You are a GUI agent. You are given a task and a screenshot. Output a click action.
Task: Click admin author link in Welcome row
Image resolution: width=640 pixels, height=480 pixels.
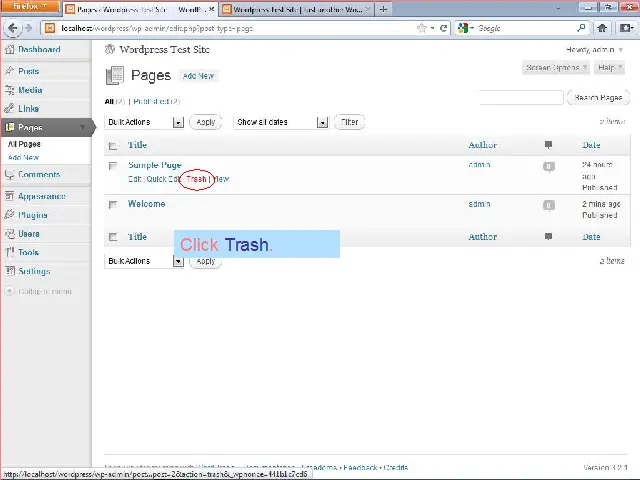479,204
